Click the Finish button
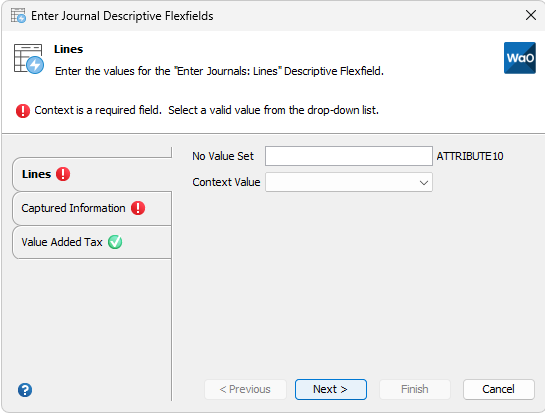The image size is (545, 413). tap(415, 389)
